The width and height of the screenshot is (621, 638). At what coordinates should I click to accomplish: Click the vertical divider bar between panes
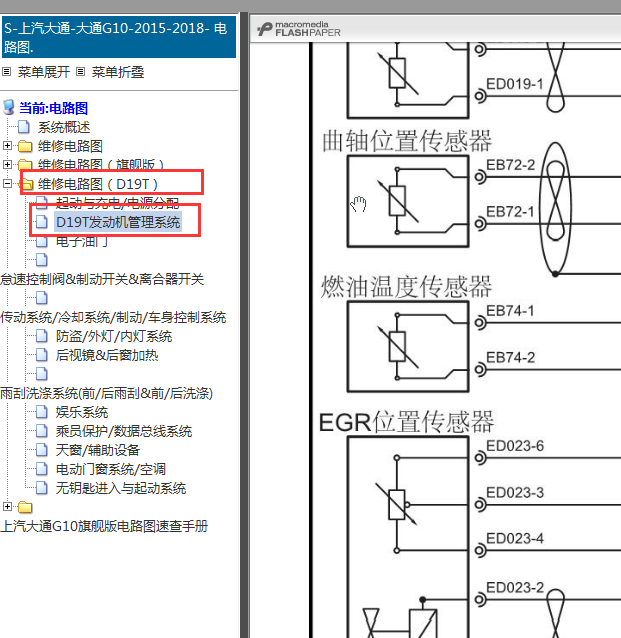click(244, 325)
